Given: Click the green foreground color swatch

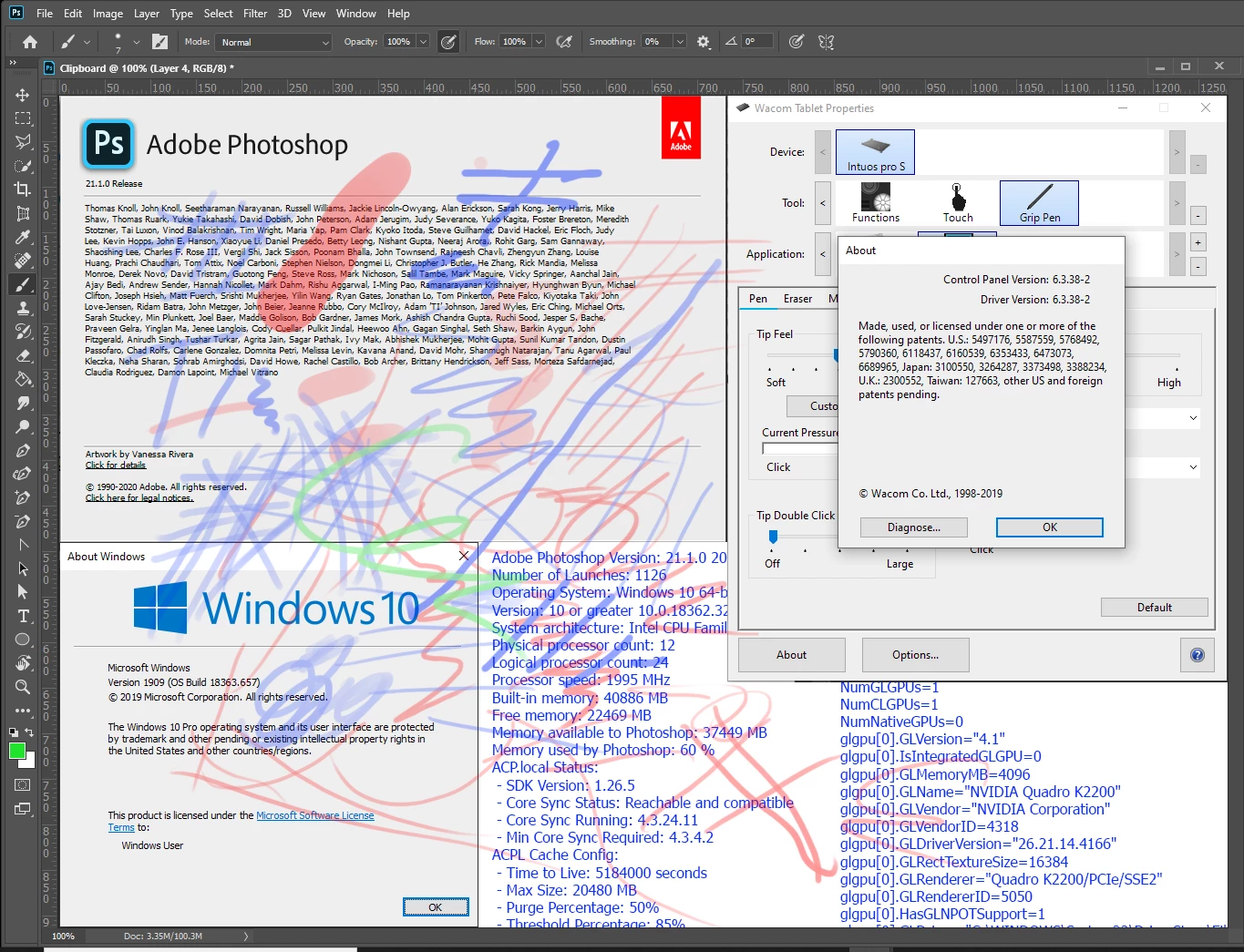Looking at the screenshot, I should pyautogui.click(x=16, y=751).
